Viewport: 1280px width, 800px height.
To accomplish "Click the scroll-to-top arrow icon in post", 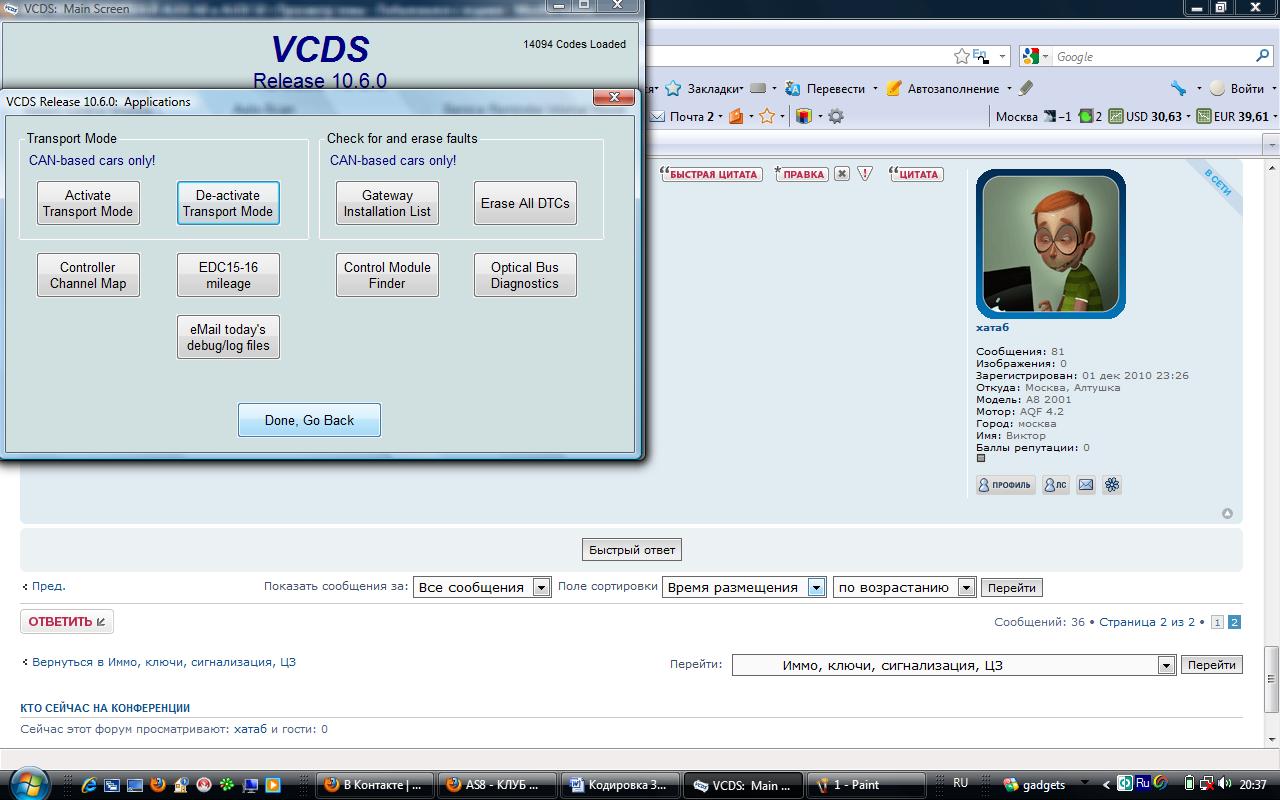I will click(1227, 514).
